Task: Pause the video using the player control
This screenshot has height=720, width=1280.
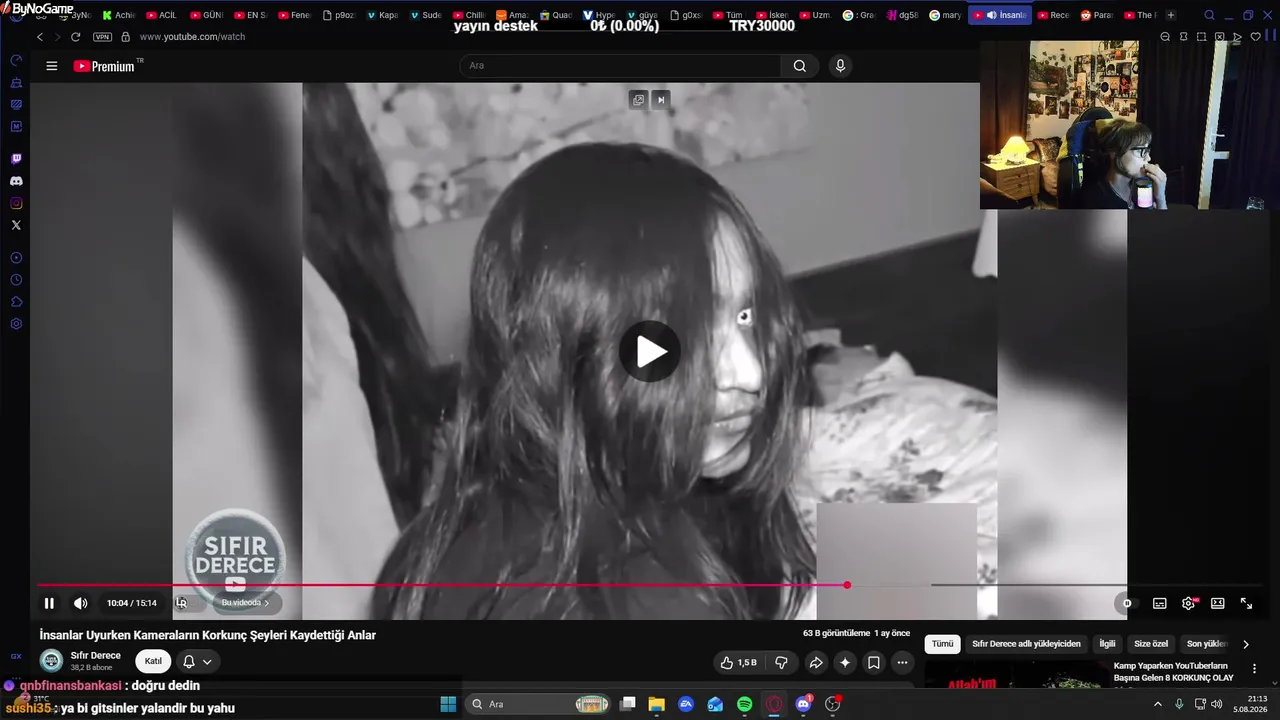Action: (49, 603)
